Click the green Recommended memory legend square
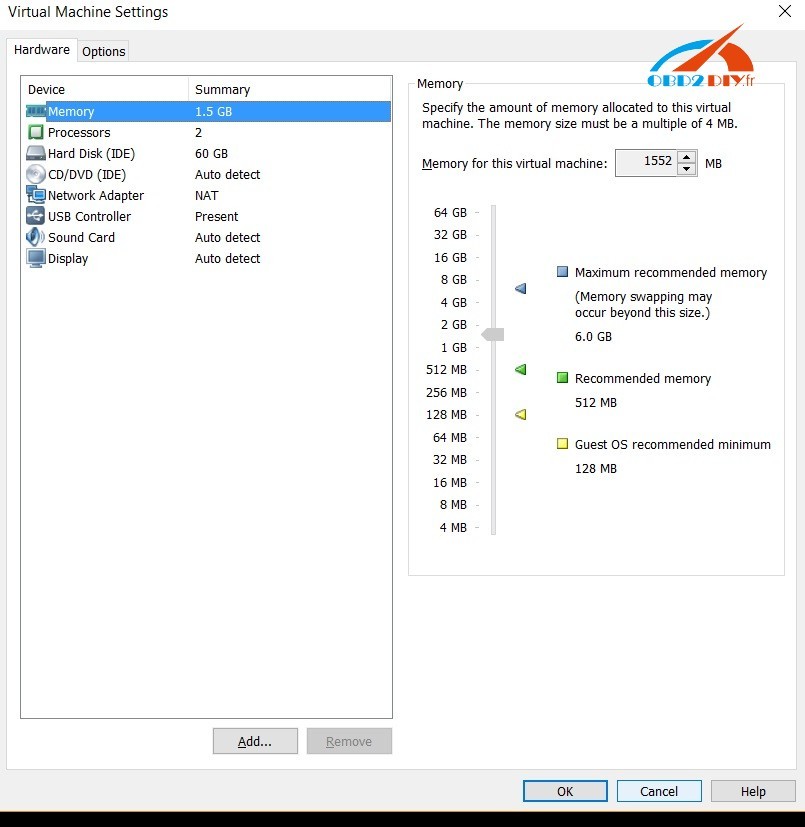This screenshot has height=827, width=805. point(562,378)
